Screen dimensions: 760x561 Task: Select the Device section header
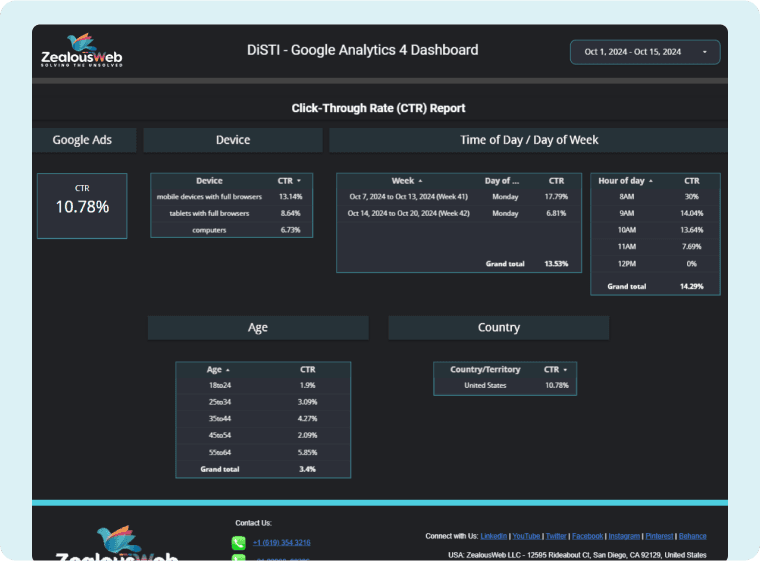tap(233, 140)
